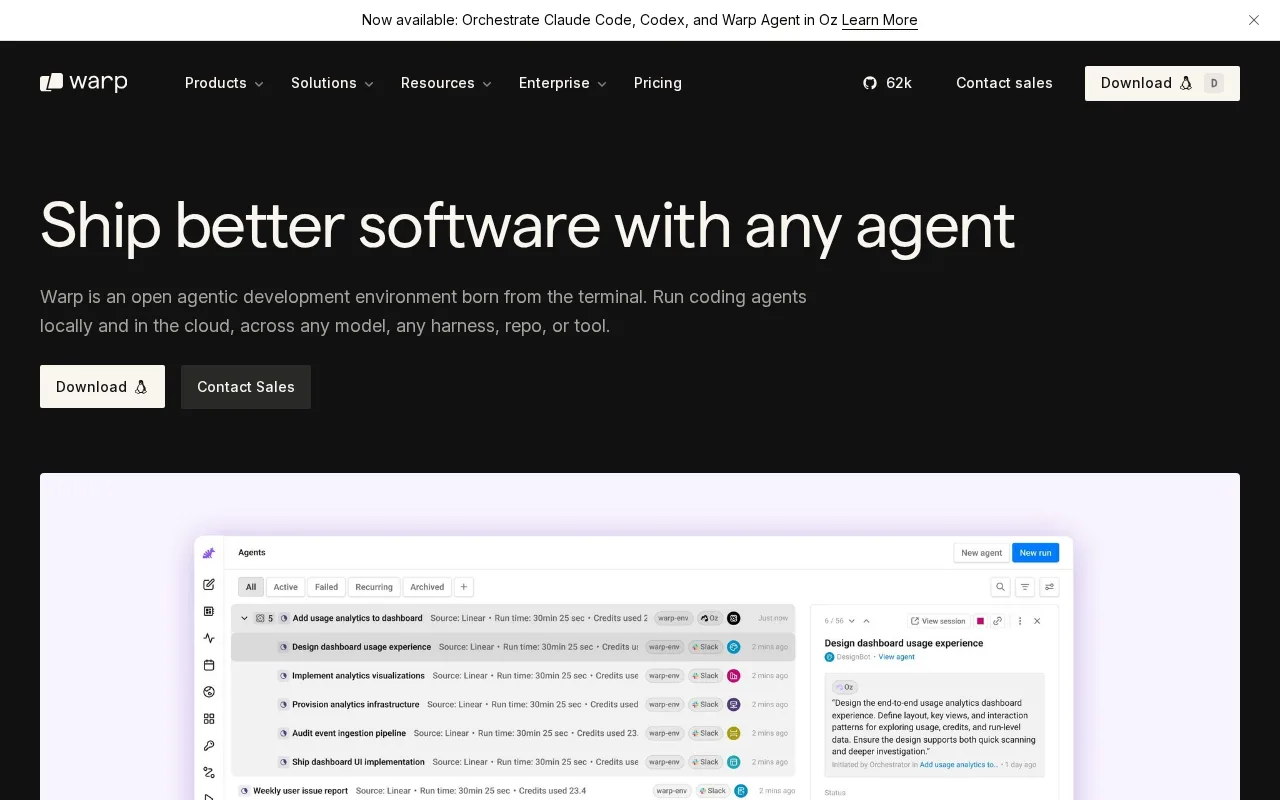Go to the Pricing page
This screenshot has width=1280, height=800.
pyautogui.click(x=658, y=83)
